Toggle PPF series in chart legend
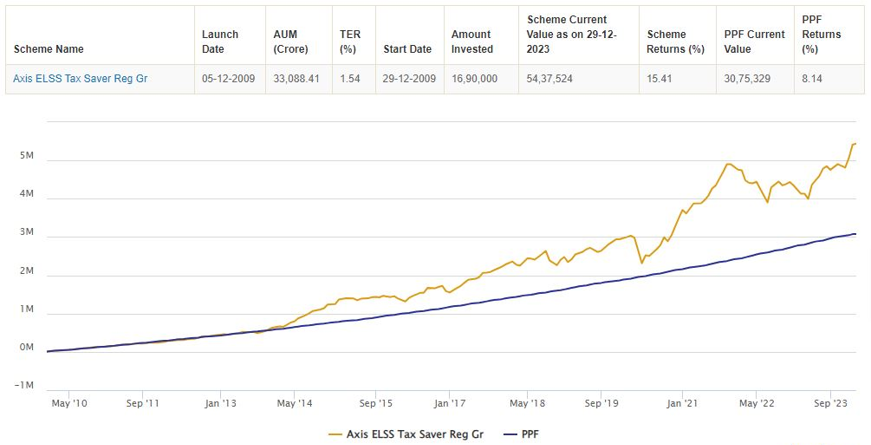Screen dimensions: 871x445 tap(524, 435)
